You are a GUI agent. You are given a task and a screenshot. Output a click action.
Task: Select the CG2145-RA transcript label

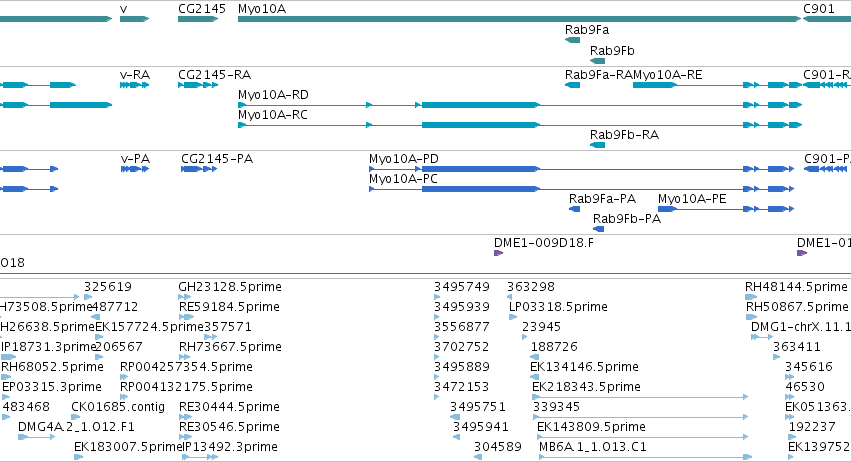[x=214, y=75]
